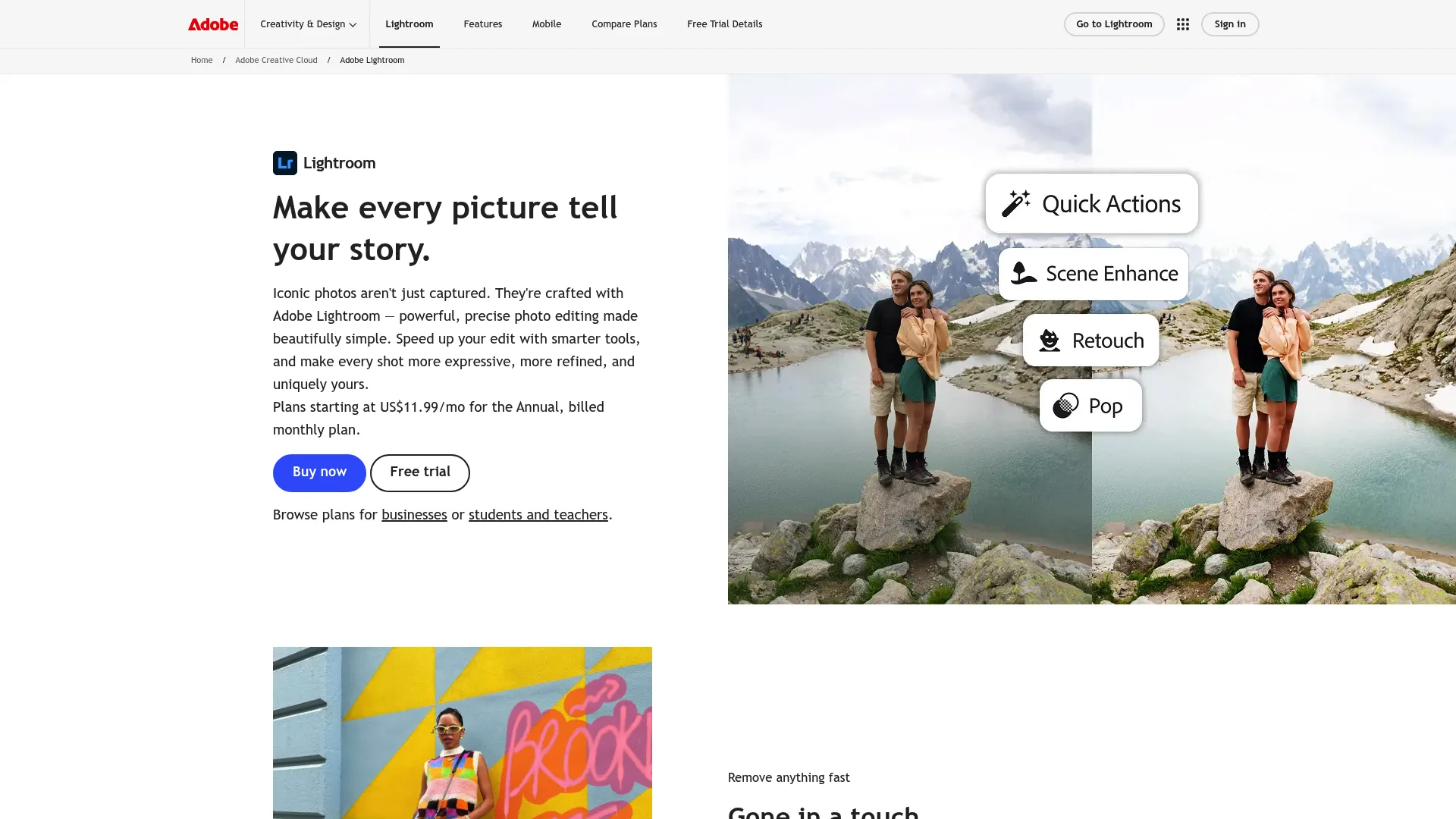Expand the Creativity & Design dropdown
This screenshot has height=819, width=1456.
[x=308, y=24]
